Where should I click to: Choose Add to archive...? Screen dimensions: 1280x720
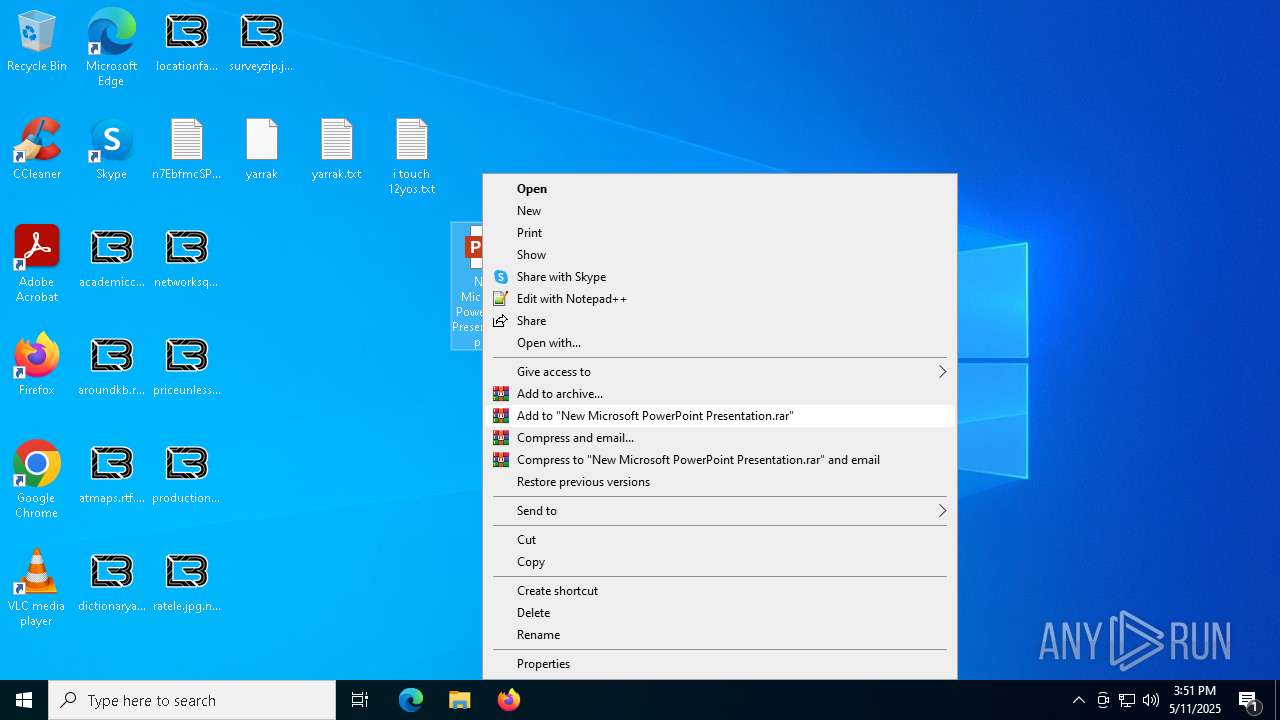[x=719, y=394]
